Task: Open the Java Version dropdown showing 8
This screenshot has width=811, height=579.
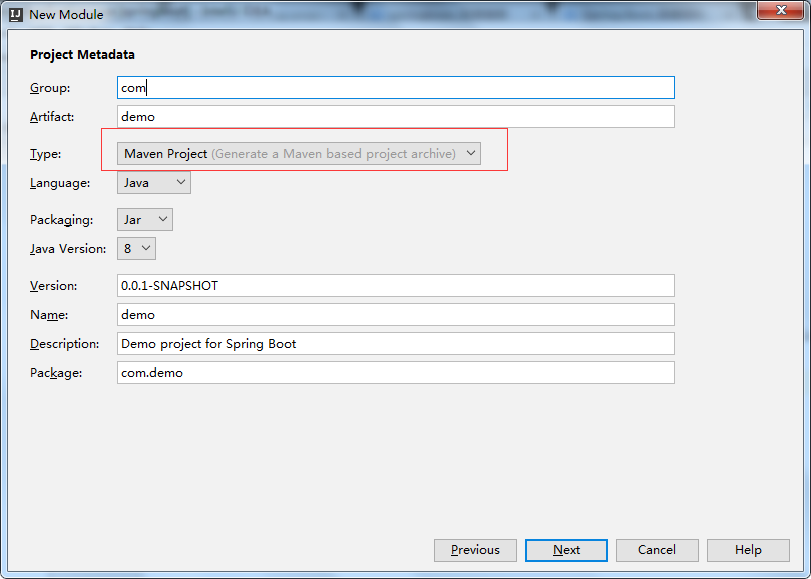Action: click(136, 248)
